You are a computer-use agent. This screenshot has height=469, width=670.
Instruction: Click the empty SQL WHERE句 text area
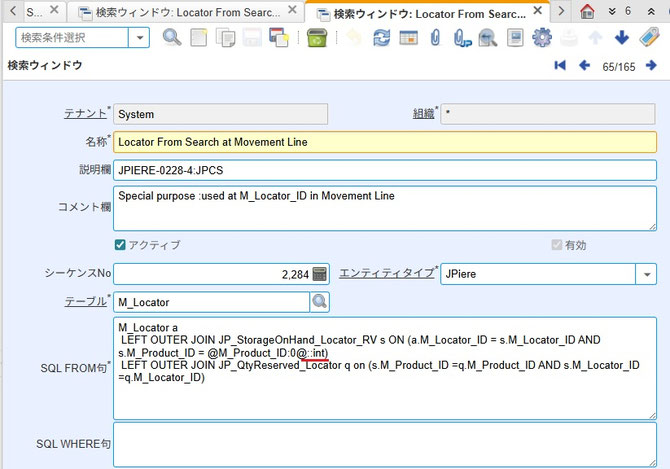tap(385, 444)
